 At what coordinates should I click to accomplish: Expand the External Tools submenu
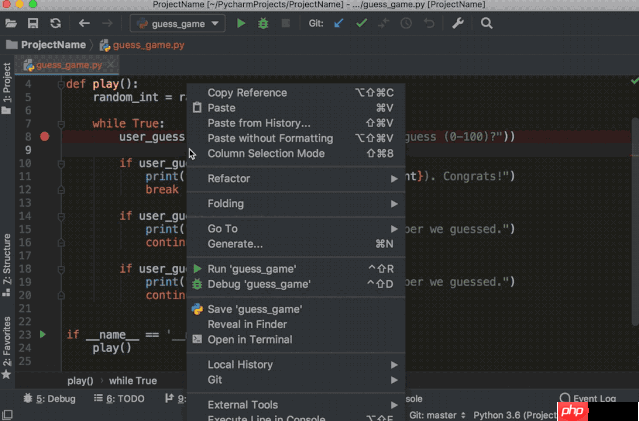[x=296, y=405]
